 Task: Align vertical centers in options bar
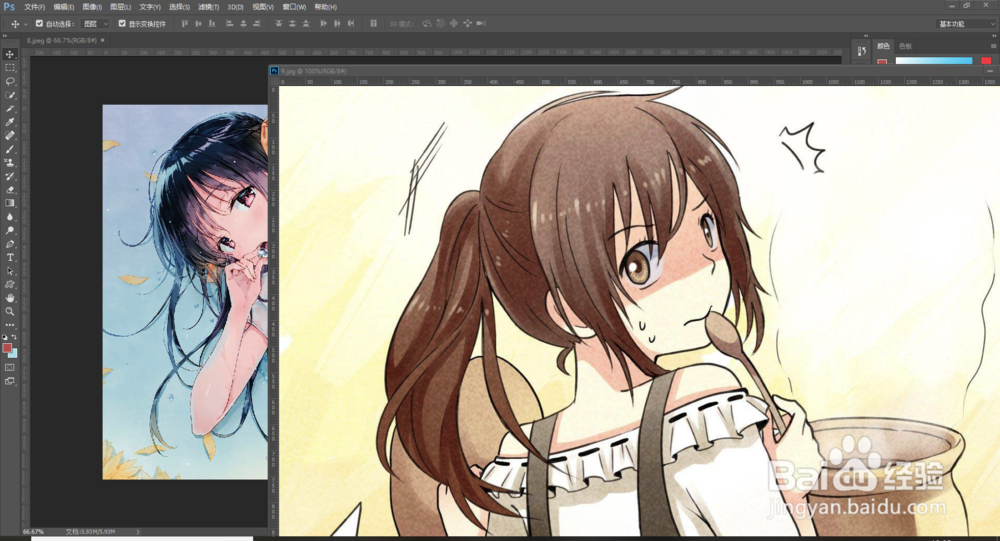pos(198,24)
